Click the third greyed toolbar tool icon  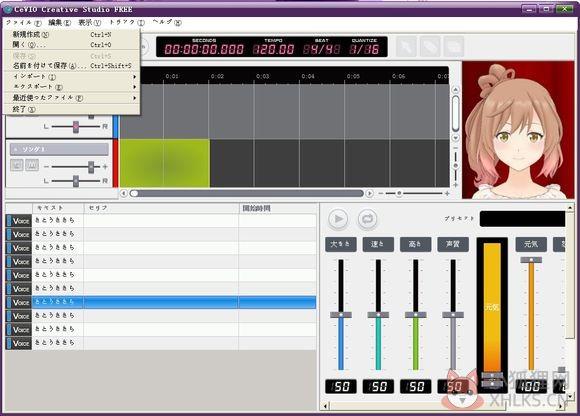[x=454, y=47]
